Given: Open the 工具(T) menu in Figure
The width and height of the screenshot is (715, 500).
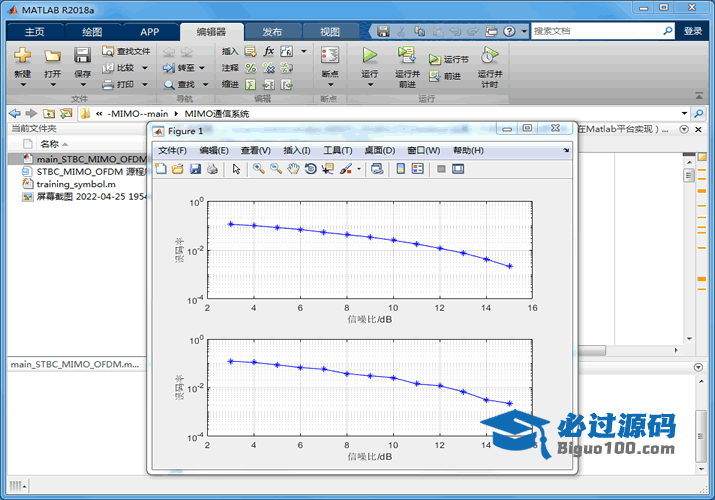Looking at the screenshot, I should 338,150.
